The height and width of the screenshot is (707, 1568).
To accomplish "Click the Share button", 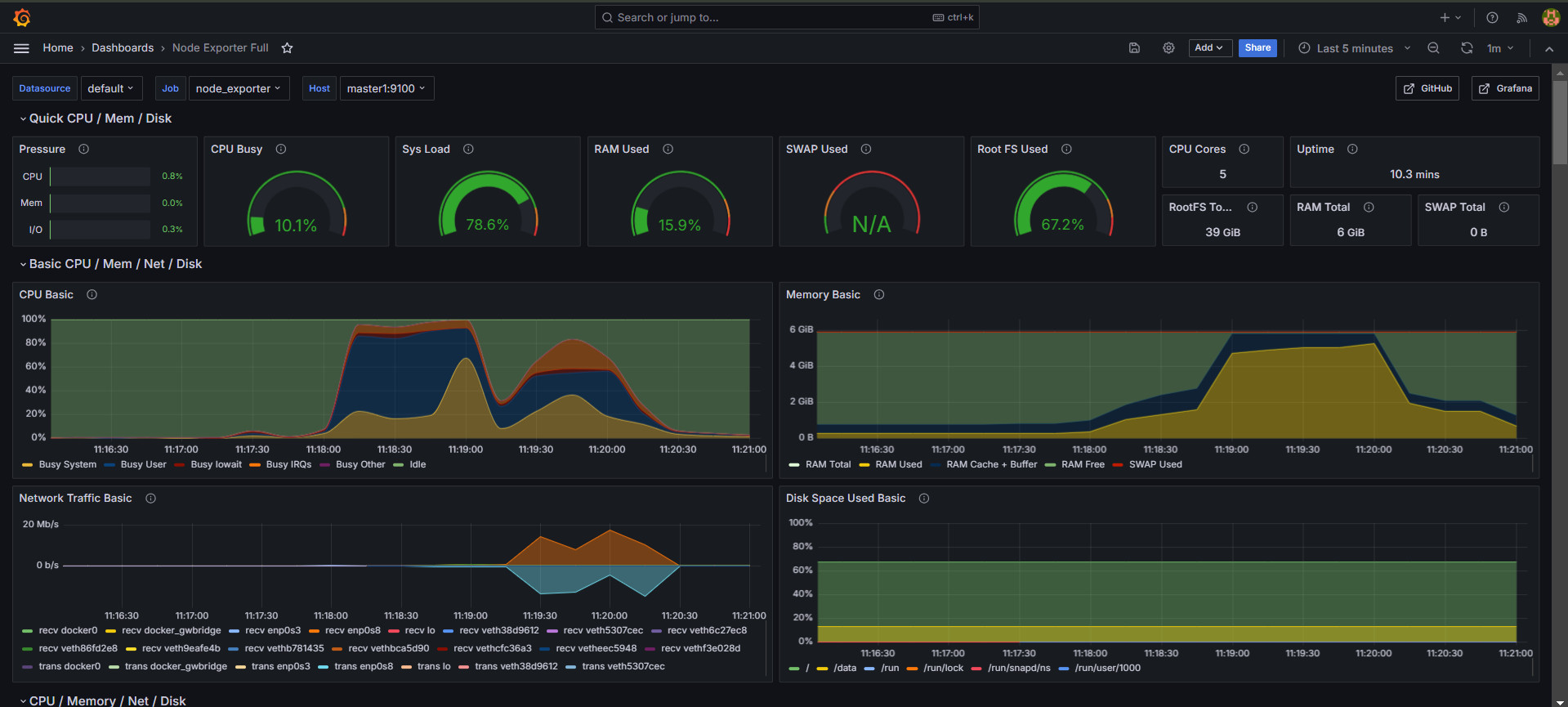I will (x=1258, y=48).
